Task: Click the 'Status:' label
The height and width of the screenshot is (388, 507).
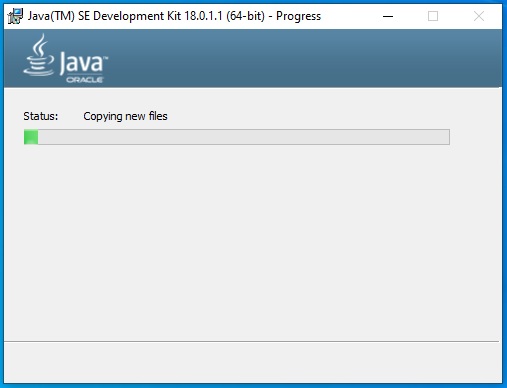Action: pyautogui.click(x=41, y=116)
